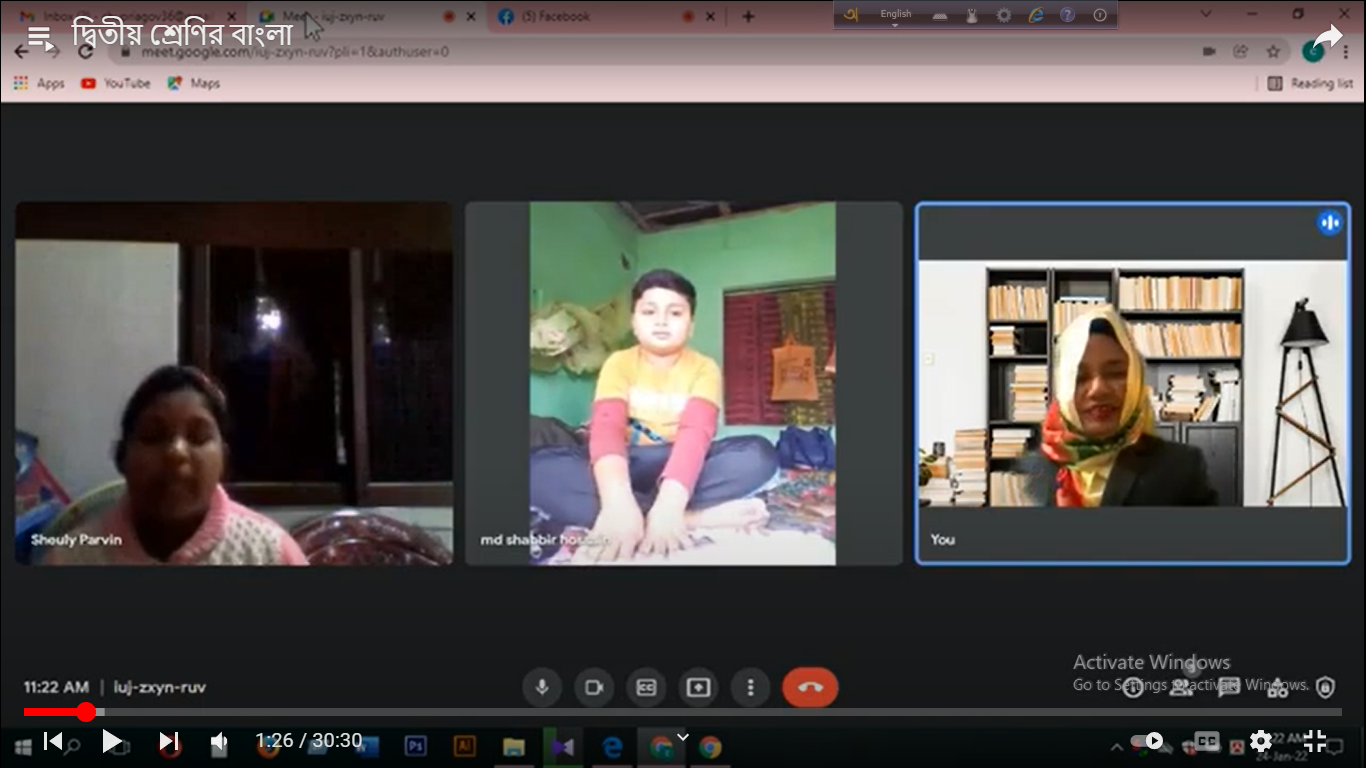Click the last round icon on Avro toolbar

click(1100, 15)
